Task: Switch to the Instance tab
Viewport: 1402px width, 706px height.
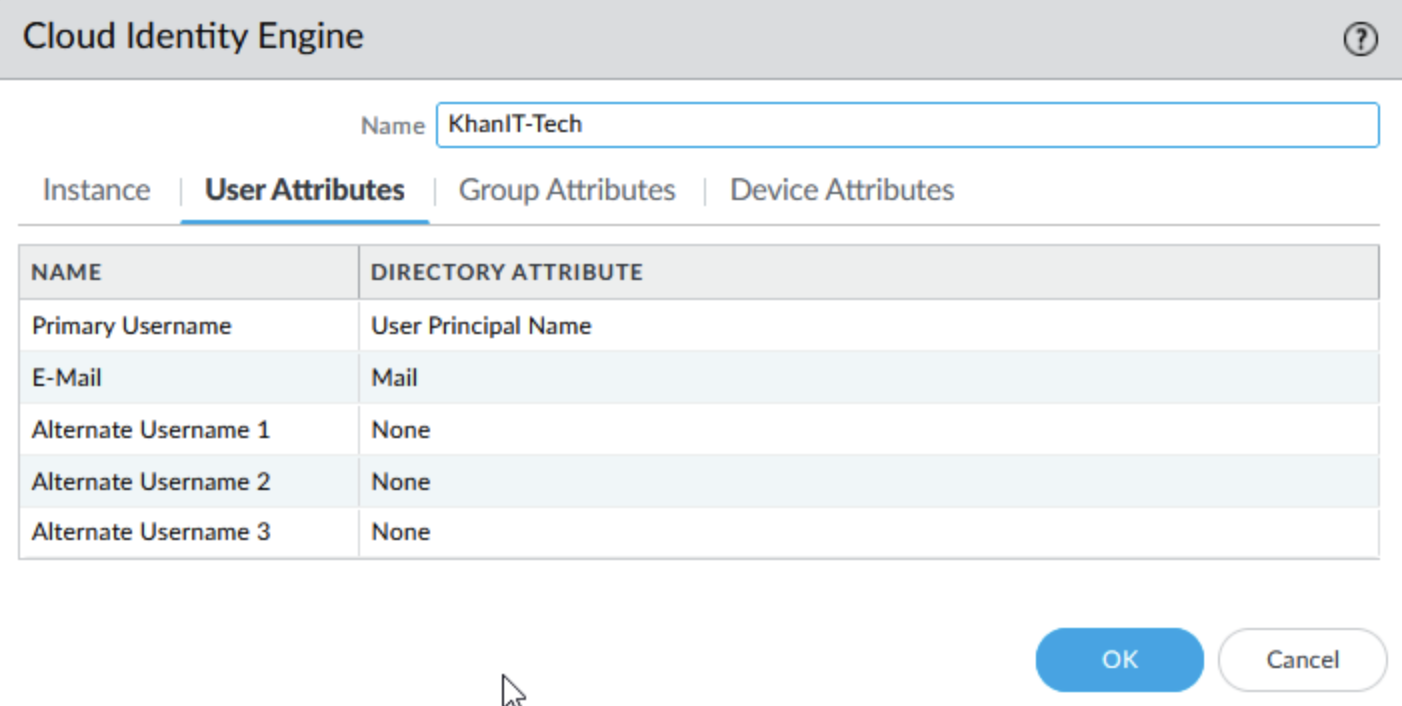Action: tap(96, 190)
